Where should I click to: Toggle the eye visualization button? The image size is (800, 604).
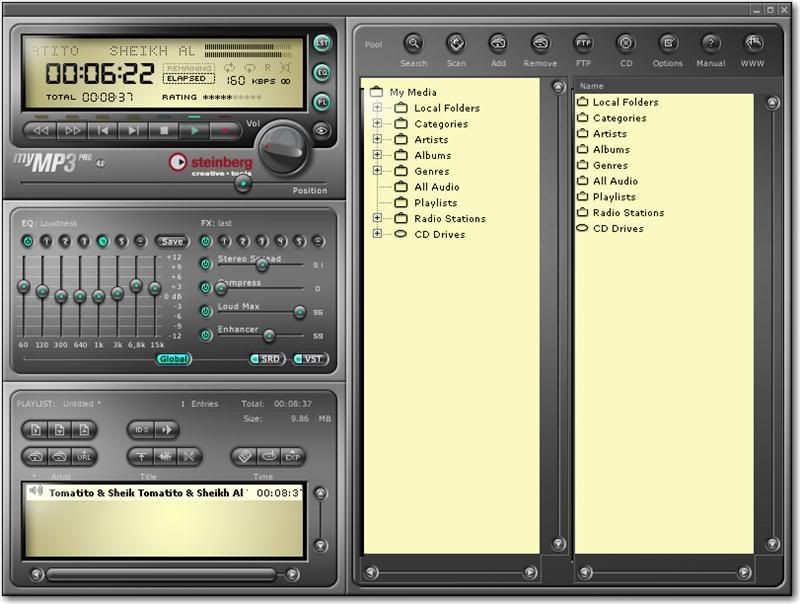[x=321, y=131]
